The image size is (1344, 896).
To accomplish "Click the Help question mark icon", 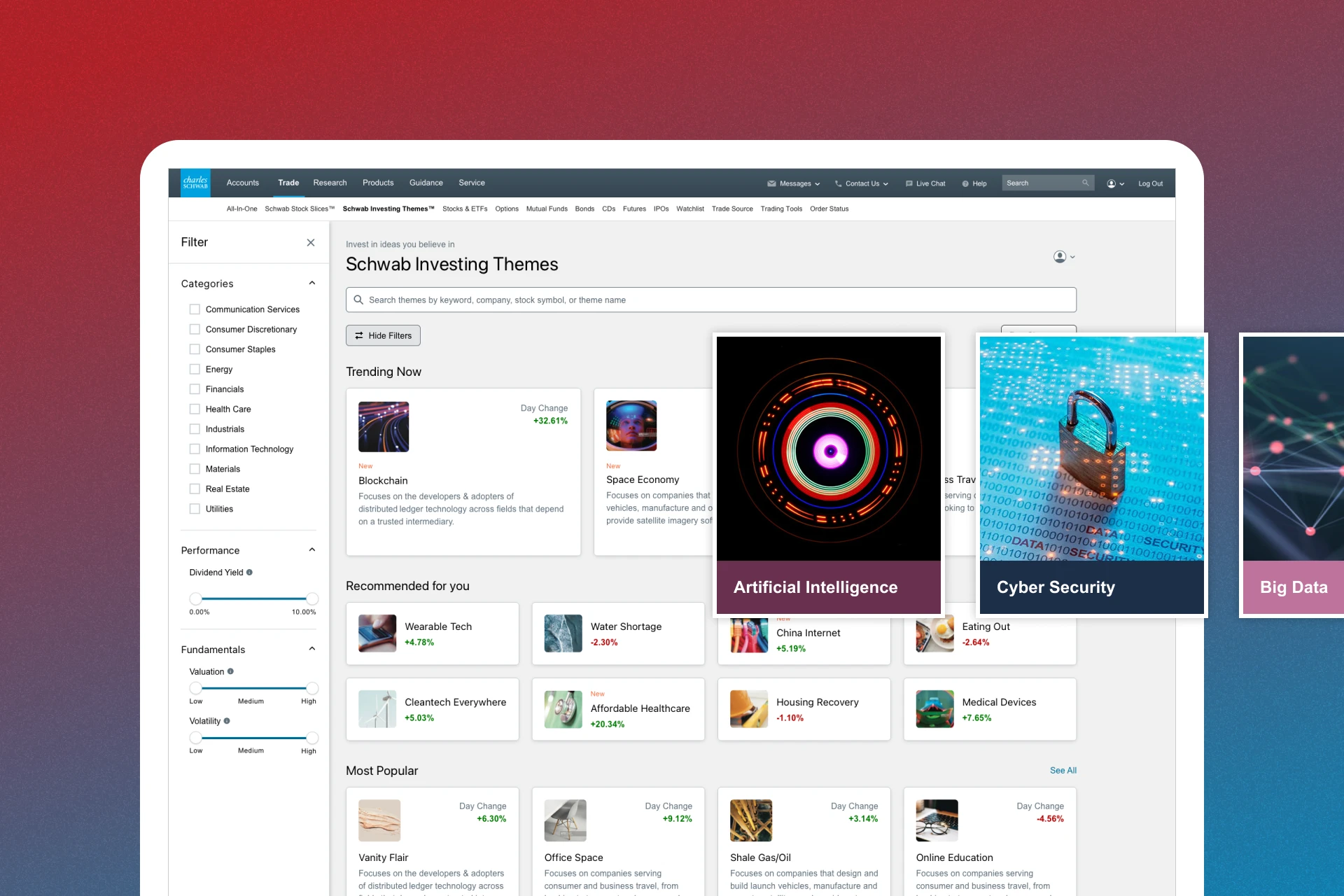I will coord(965,183).
